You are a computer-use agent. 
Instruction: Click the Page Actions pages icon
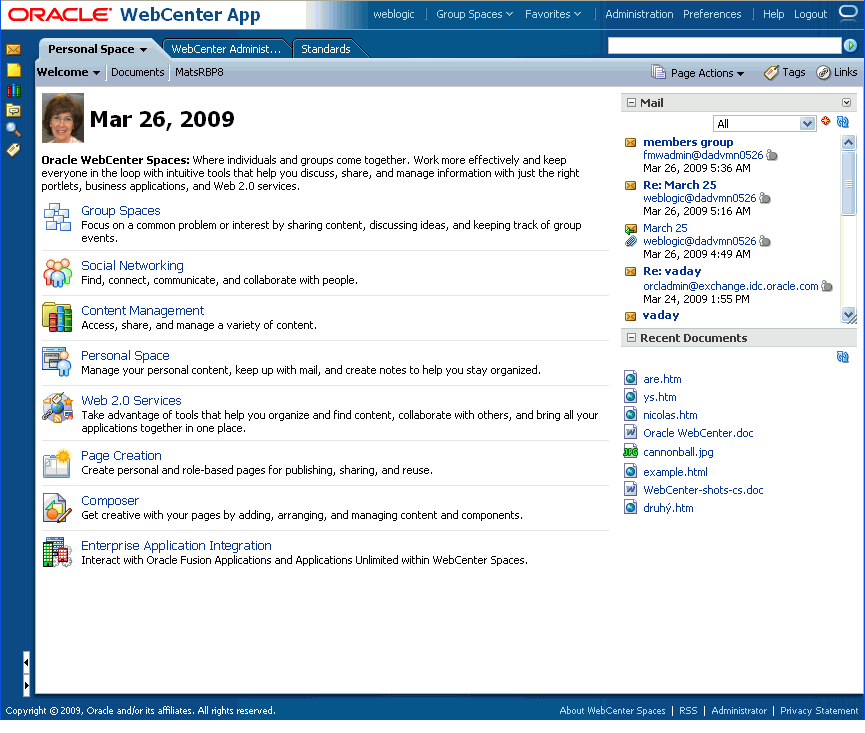click(658, 72)
